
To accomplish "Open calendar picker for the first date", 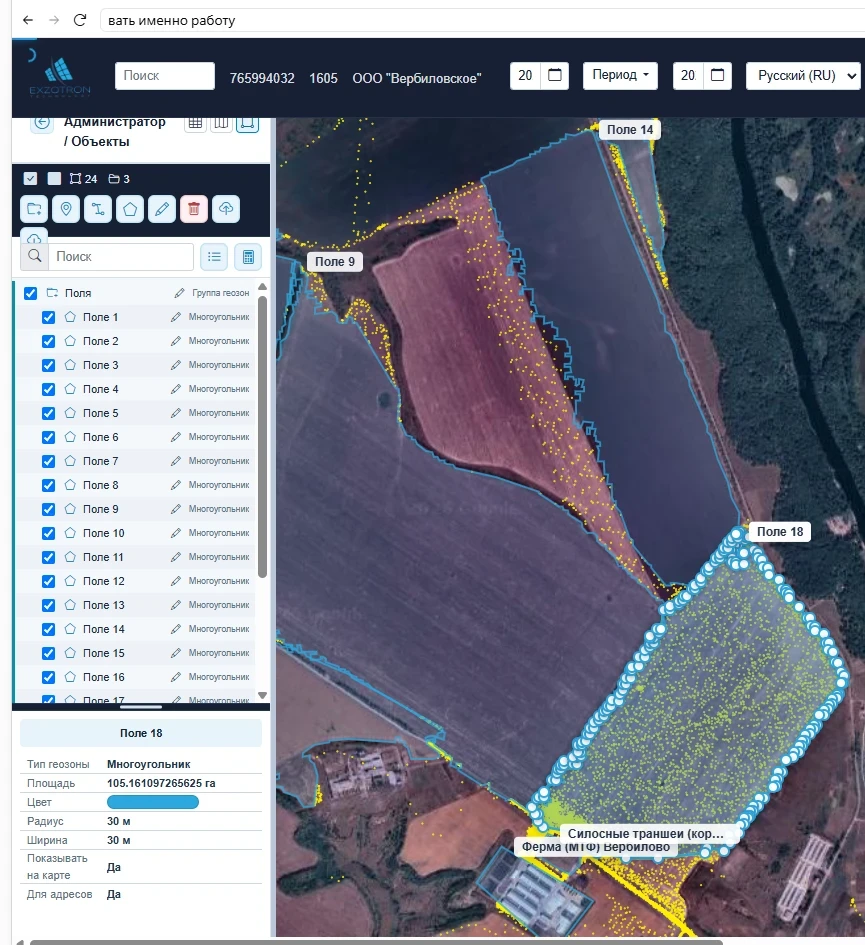I will point(555,75).
